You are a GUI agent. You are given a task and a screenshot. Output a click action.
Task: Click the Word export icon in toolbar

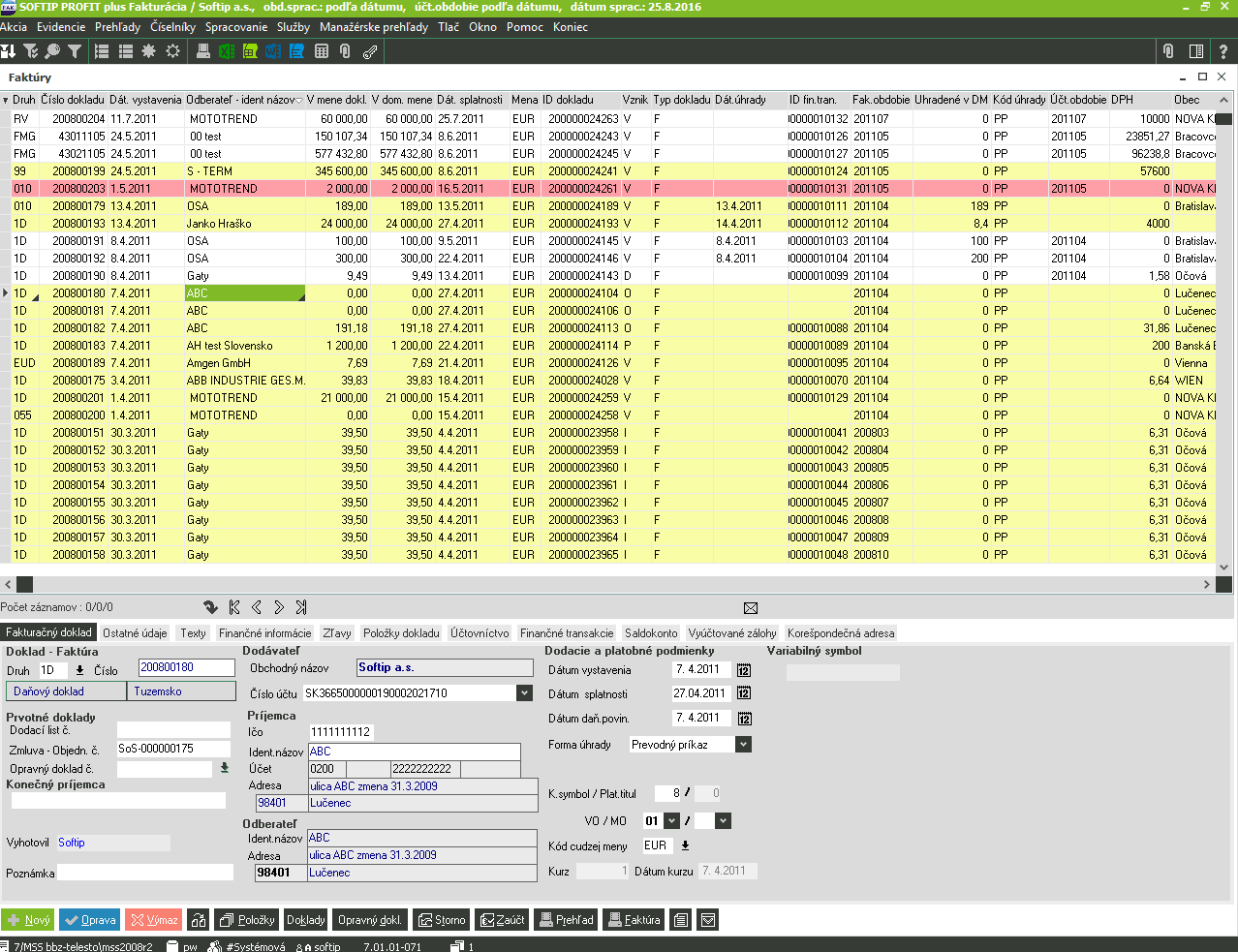click(x=273, y=51)
